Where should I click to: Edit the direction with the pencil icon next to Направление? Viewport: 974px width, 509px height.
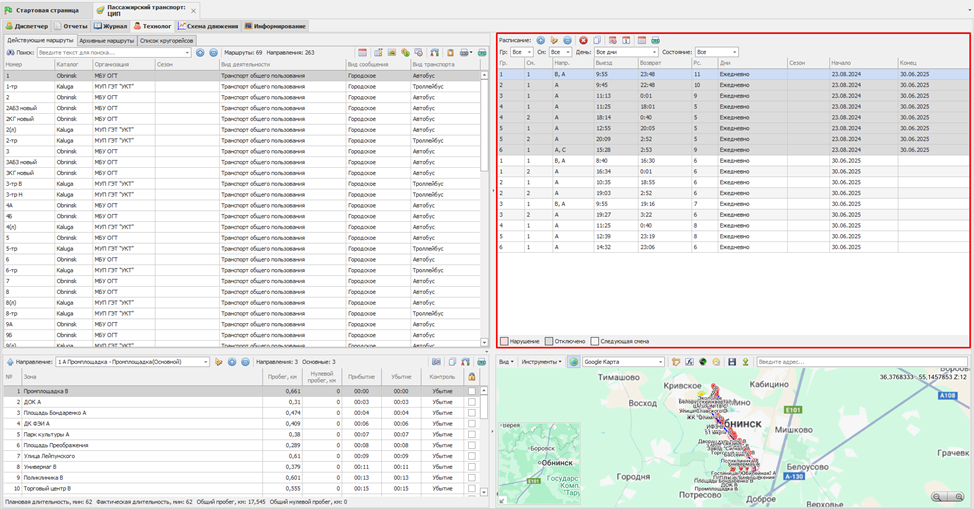(218, 362)
